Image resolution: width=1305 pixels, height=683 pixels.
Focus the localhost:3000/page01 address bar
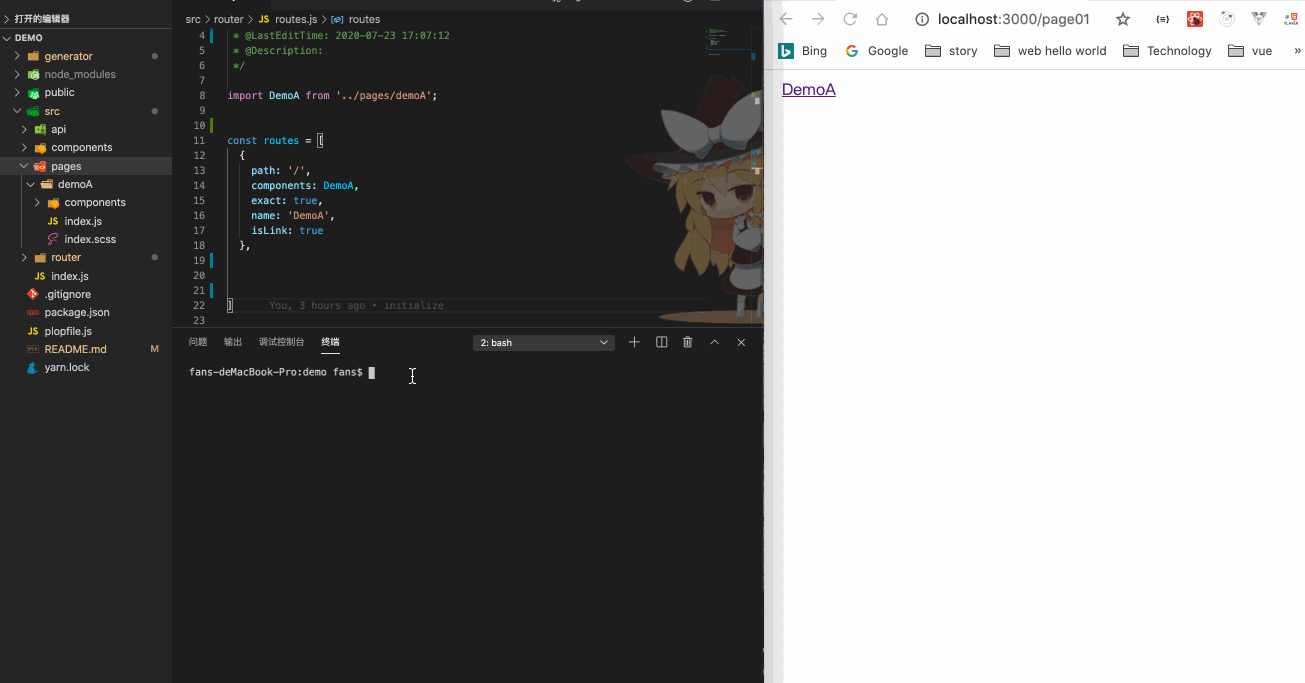(x=1013, y=19)
